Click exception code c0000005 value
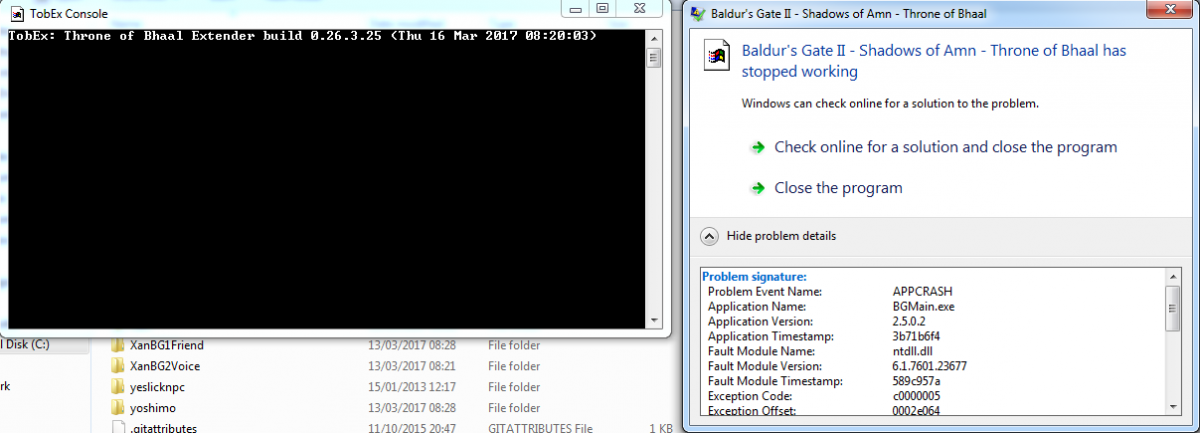Screen dimensions: 1200x433 [x=919, y=397]
